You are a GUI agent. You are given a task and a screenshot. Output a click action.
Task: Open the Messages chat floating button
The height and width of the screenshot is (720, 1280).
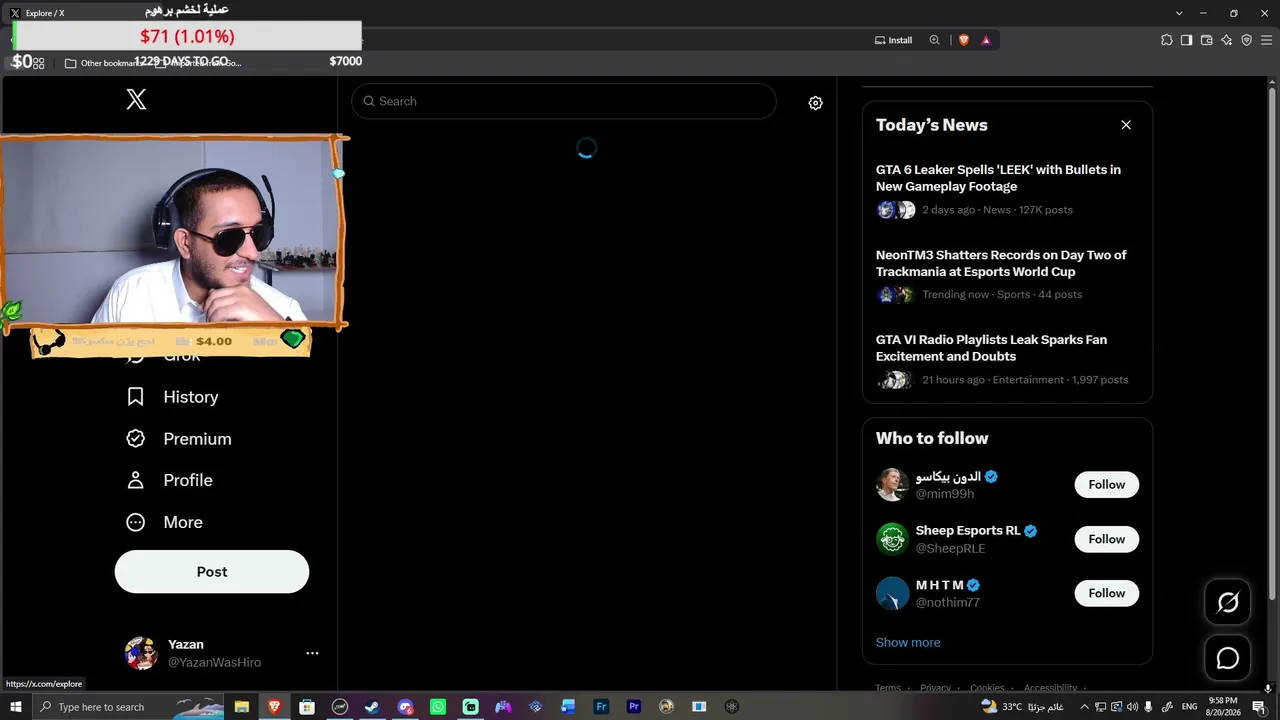point(1228,658)
